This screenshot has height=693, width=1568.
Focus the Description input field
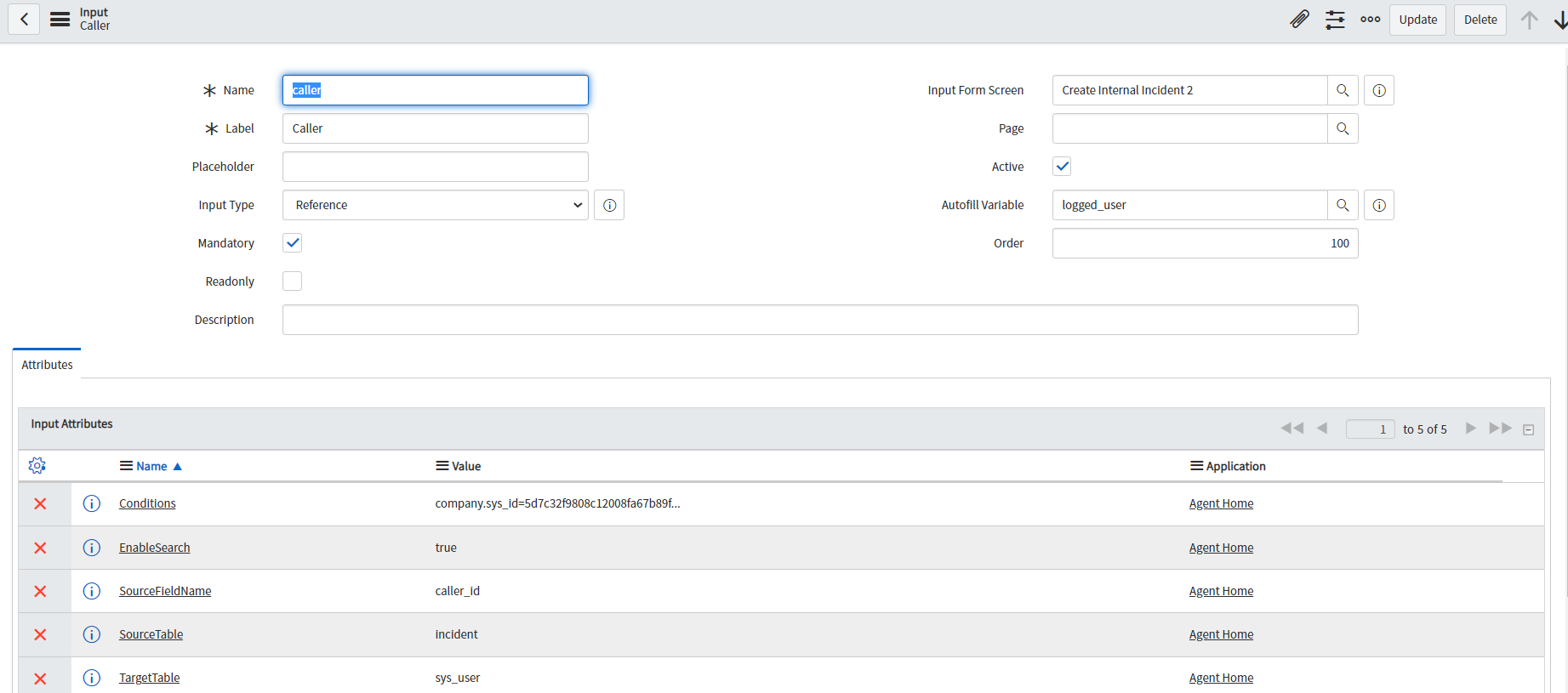(x=820, y=320)
